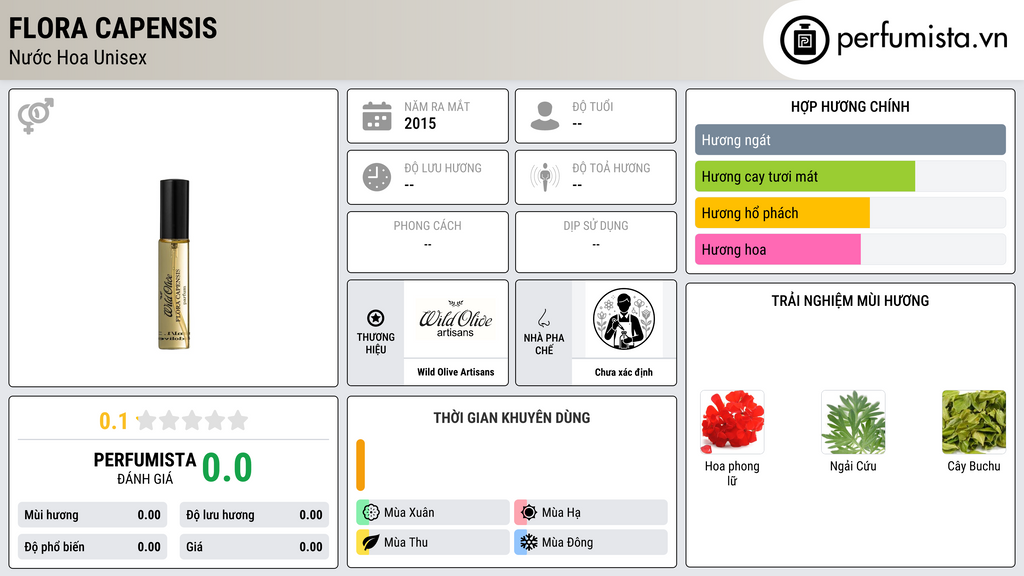1024x576 pixels.
Task: Click the FLORA CAPENSIS title
Action: (113, 28)
